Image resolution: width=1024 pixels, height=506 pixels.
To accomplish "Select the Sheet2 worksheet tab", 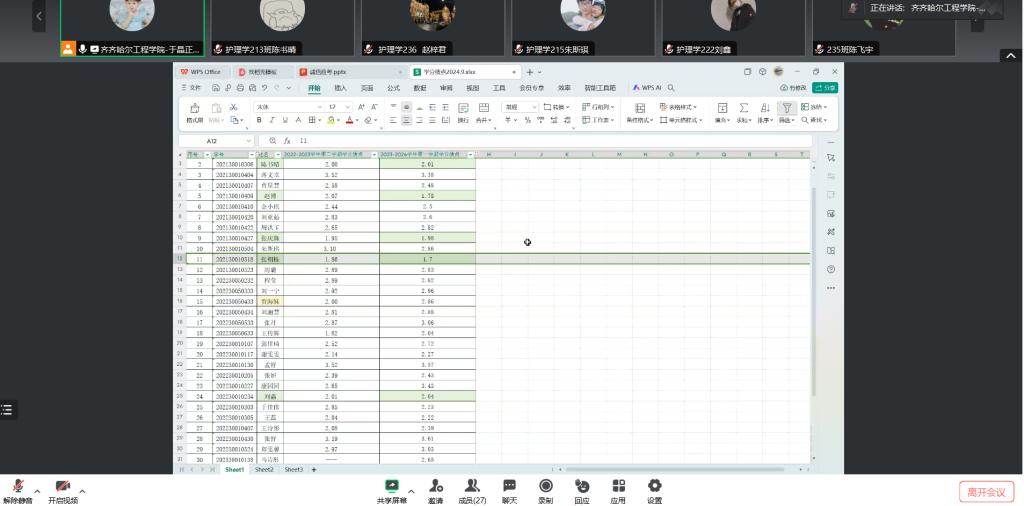I will point(264,469).
